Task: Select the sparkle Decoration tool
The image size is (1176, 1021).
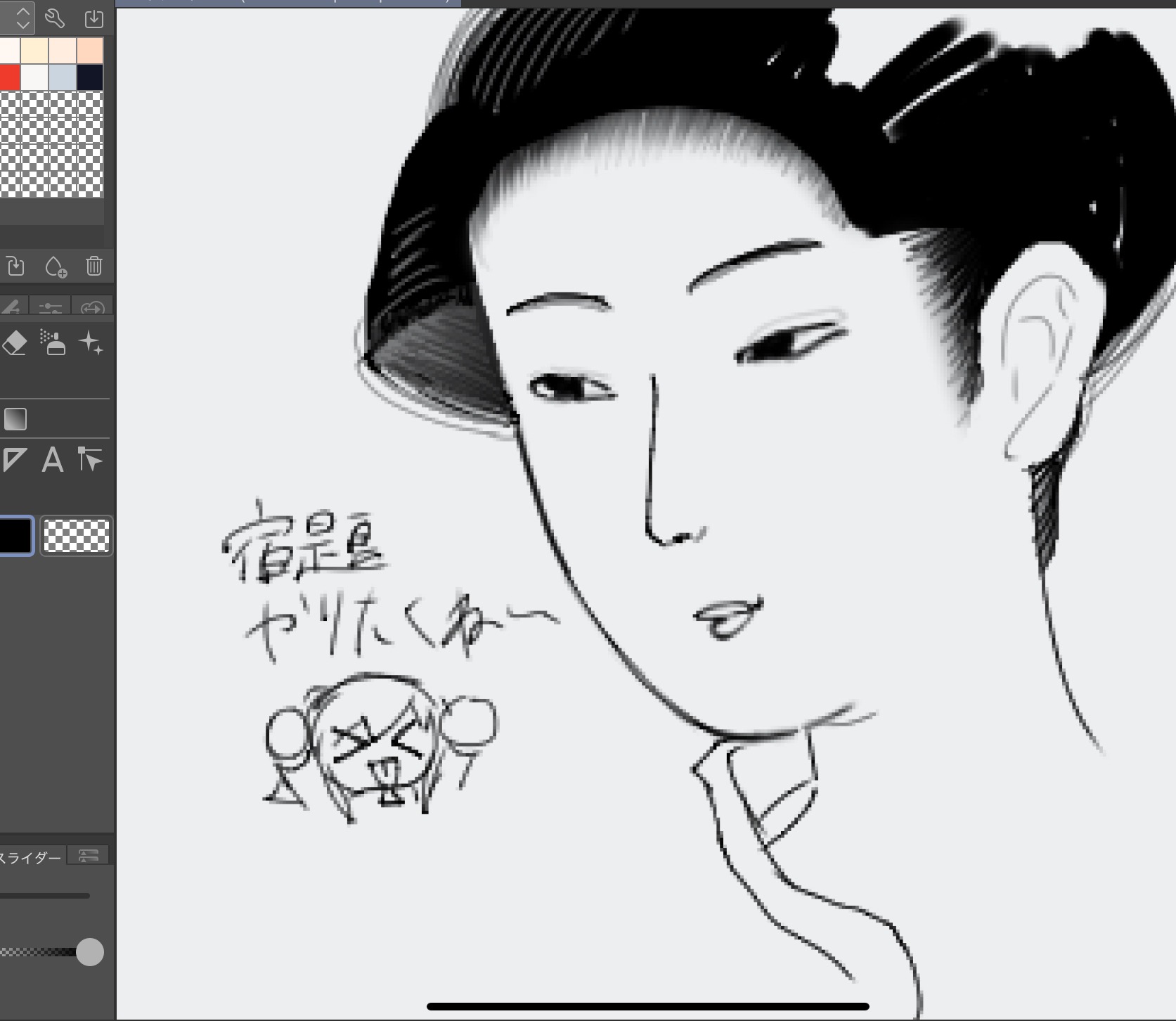Action: (91, 343)
